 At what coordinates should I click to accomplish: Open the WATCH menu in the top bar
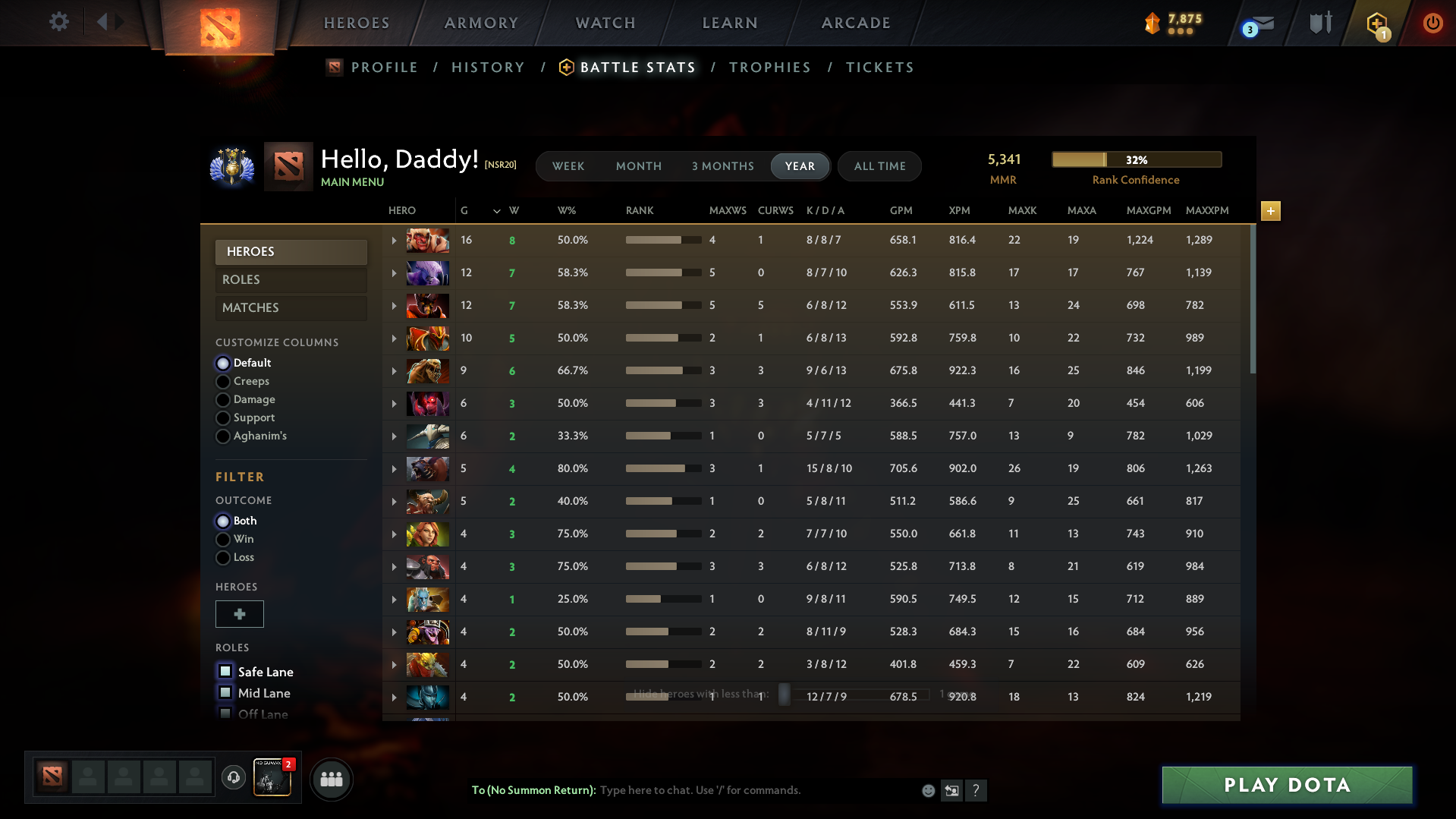605,23
